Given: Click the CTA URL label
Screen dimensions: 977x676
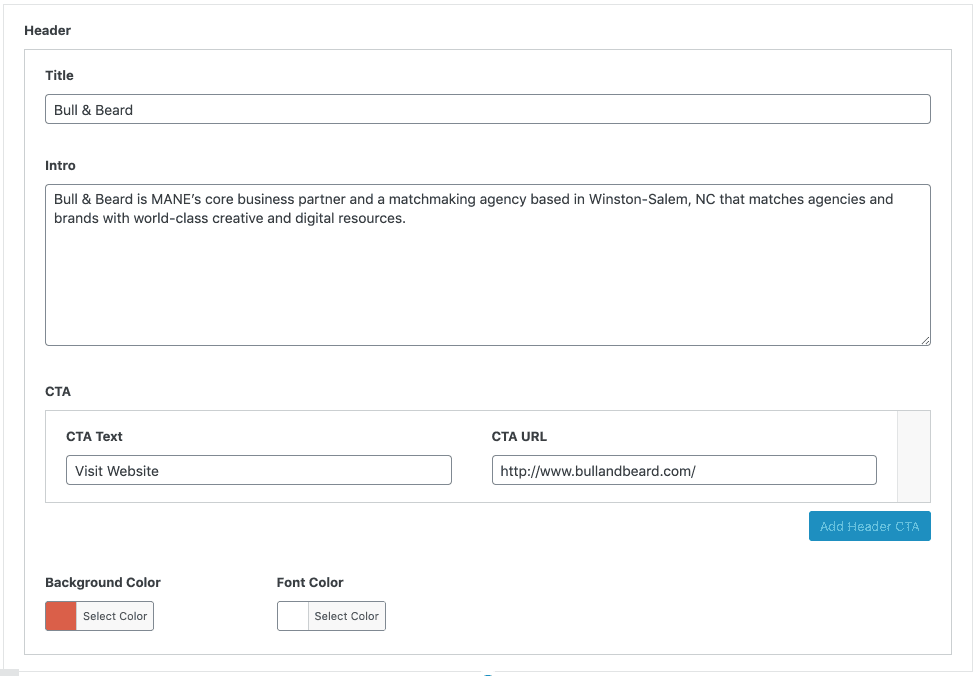Looking at the screenshot, I should coord(519,437).
